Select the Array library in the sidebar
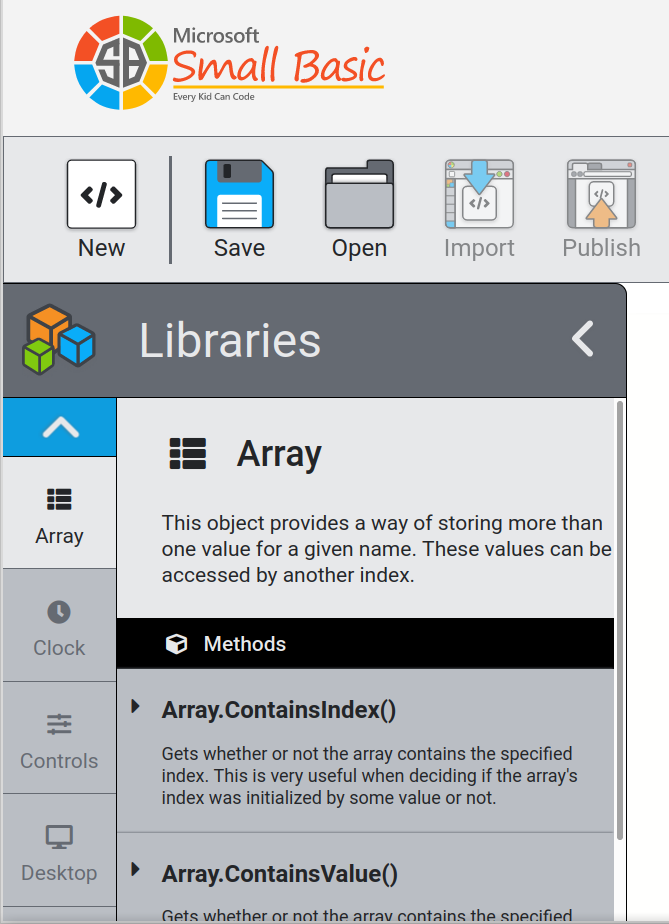Viewport: 669px width, 924px height. 60,513
